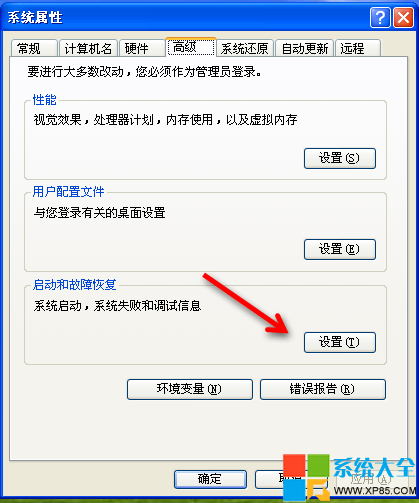The image size is (419, 503).
Task: Open 启动和故障恢复 settings via 设置(T)
Action: (340, 342)
